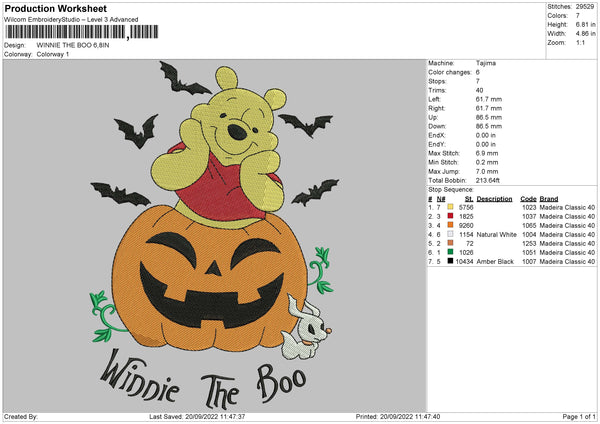Screen dimensions: 600x424
Task: Click the "EndX:" label
Action: pyautogui.click(x=437, y=135)
